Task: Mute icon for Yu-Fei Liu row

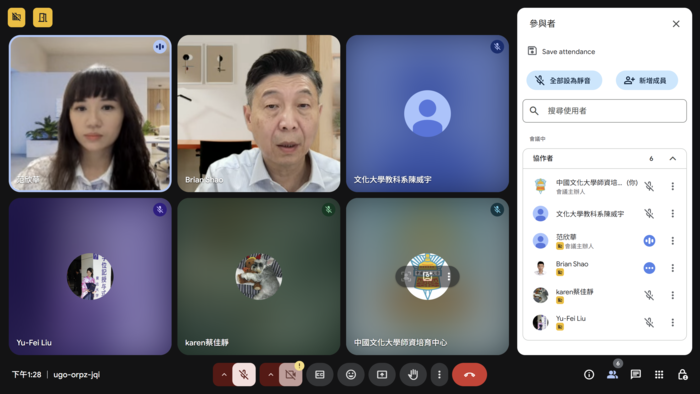Action: [x=649, y=323]
